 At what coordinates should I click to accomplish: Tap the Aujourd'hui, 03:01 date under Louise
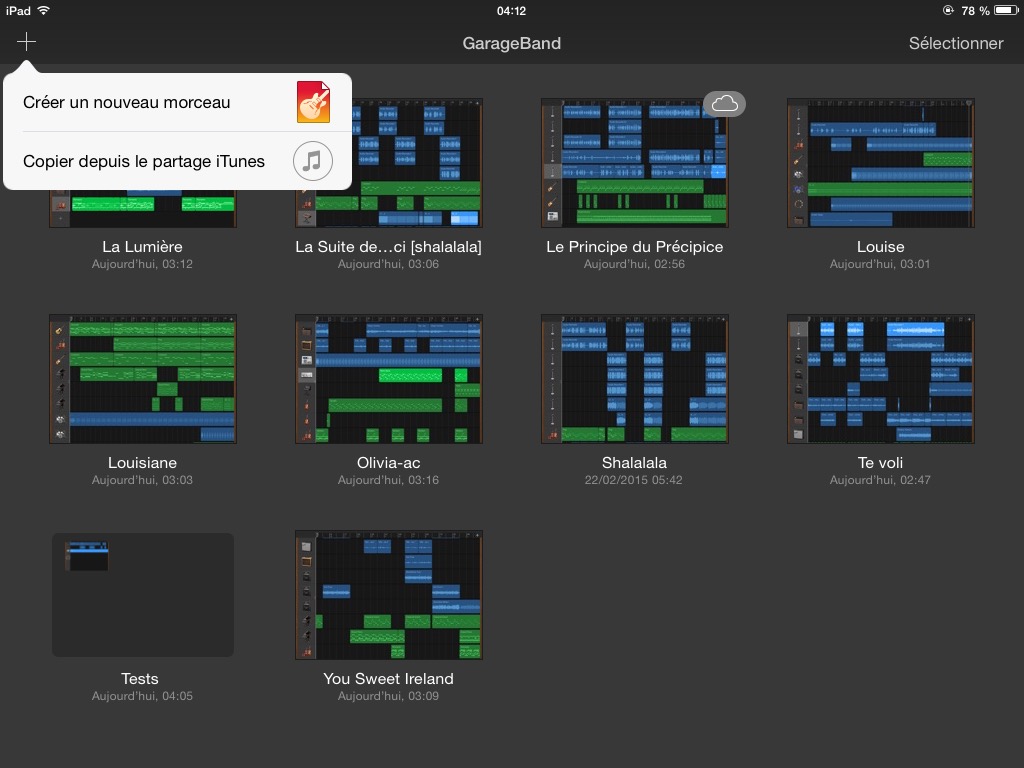coord(880,264)
